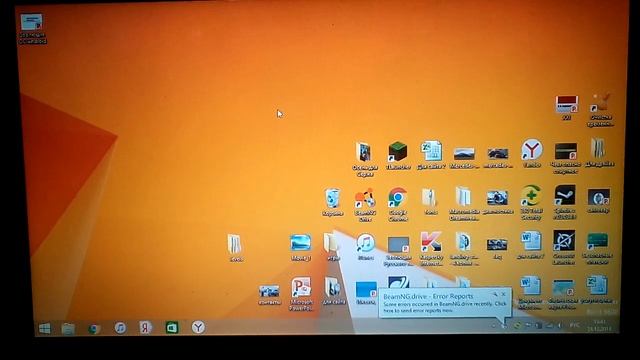The width and height of the screenshot is (640, 360).
Task: Close the BeamNG.drive error balloon
Action: coord(504,294)
